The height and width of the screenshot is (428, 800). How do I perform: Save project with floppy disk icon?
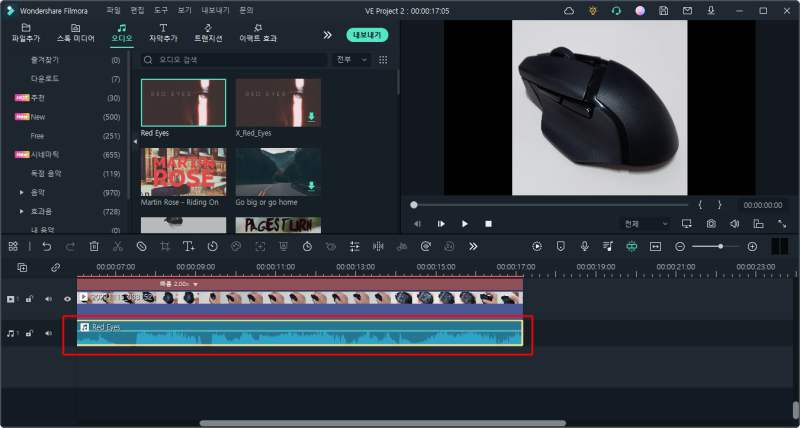(x=663, y=11)
